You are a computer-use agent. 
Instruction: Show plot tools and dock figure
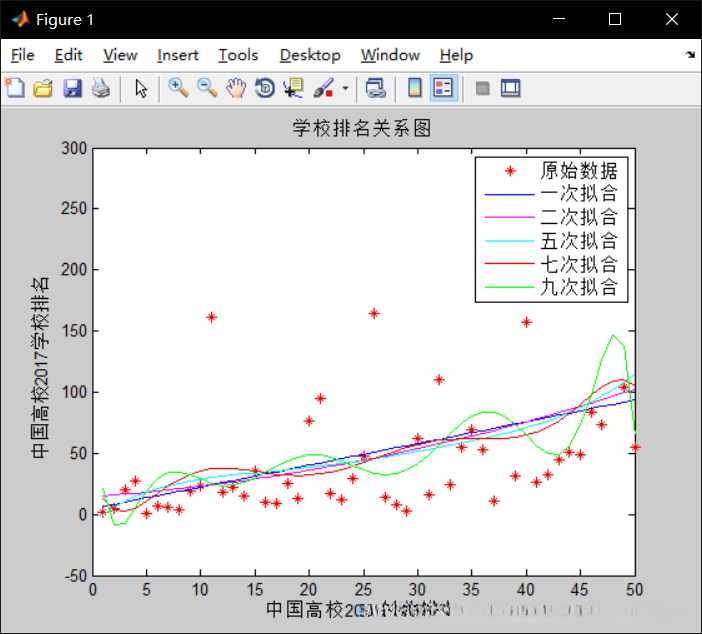(511, 88)
